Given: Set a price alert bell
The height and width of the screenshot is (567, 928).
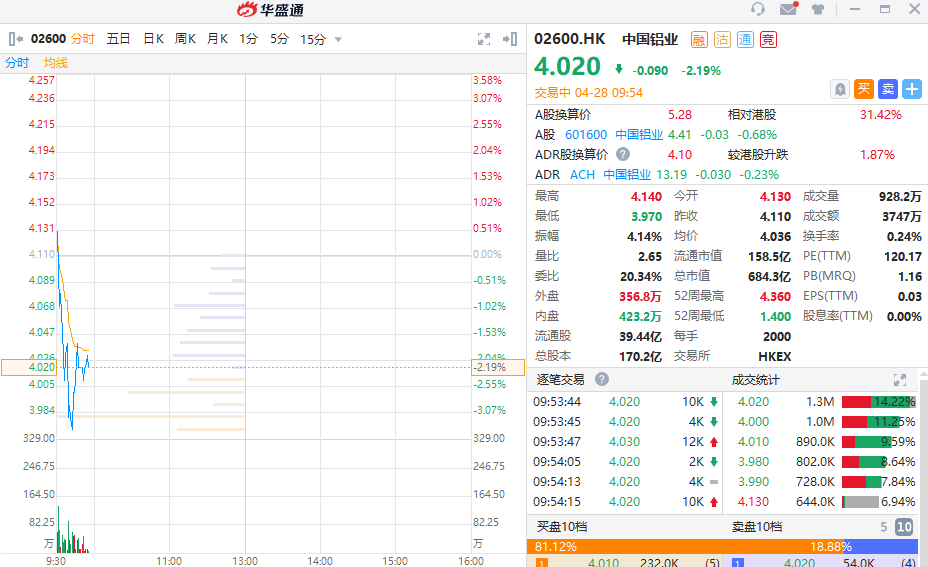Looking at the screenshot, I should [x=840, y=89].
